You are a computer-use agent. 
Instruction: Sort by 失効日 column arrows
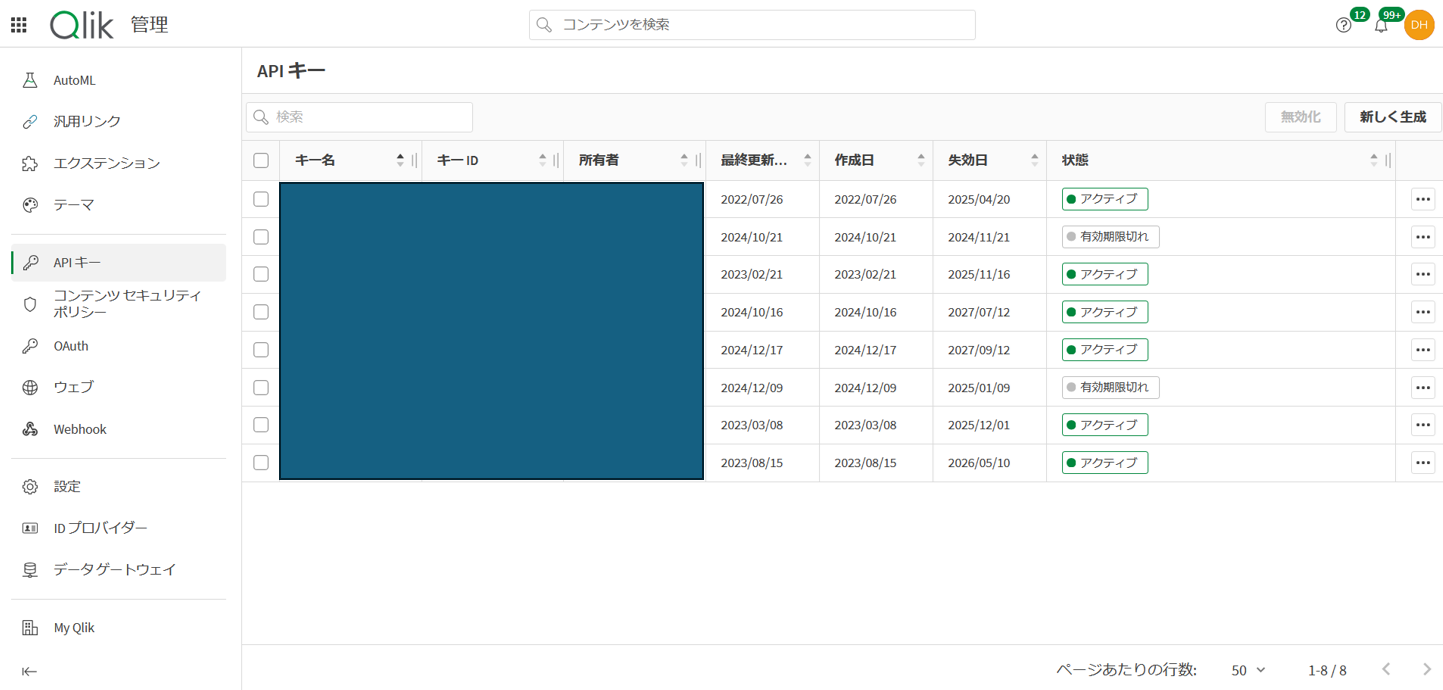[1034, 160]
